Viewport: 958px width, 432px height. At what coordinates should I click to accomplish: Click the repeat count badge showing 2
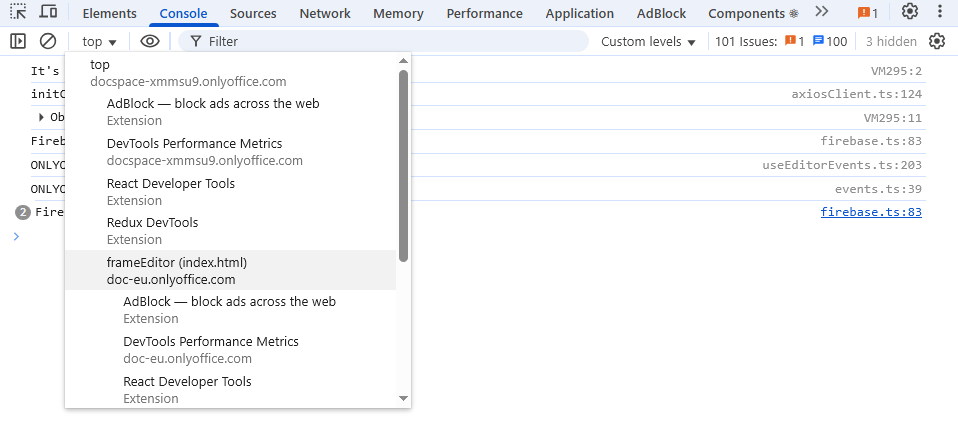23,212
